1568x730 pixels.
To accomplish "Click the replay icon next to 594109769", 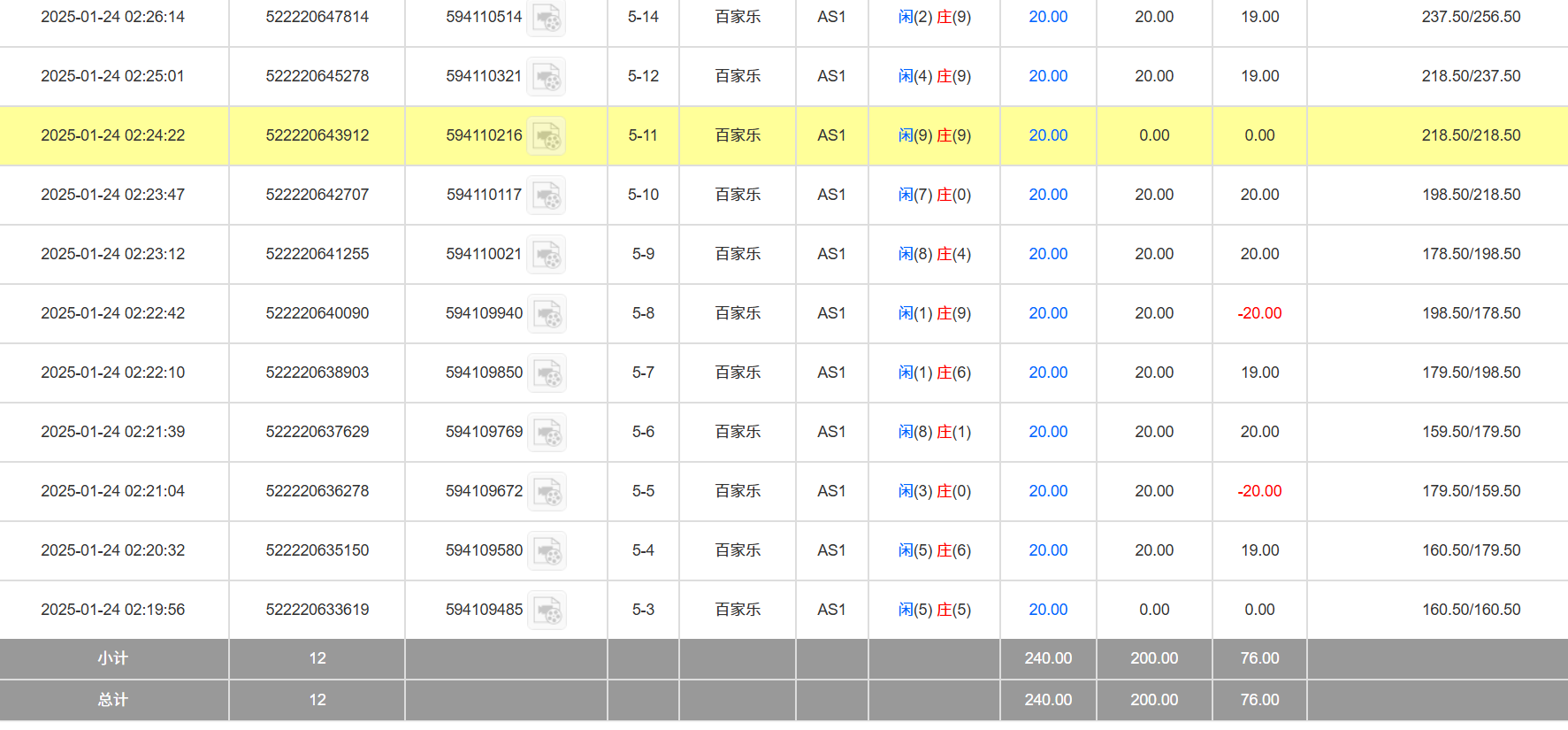I will click(x=547, y=433).
